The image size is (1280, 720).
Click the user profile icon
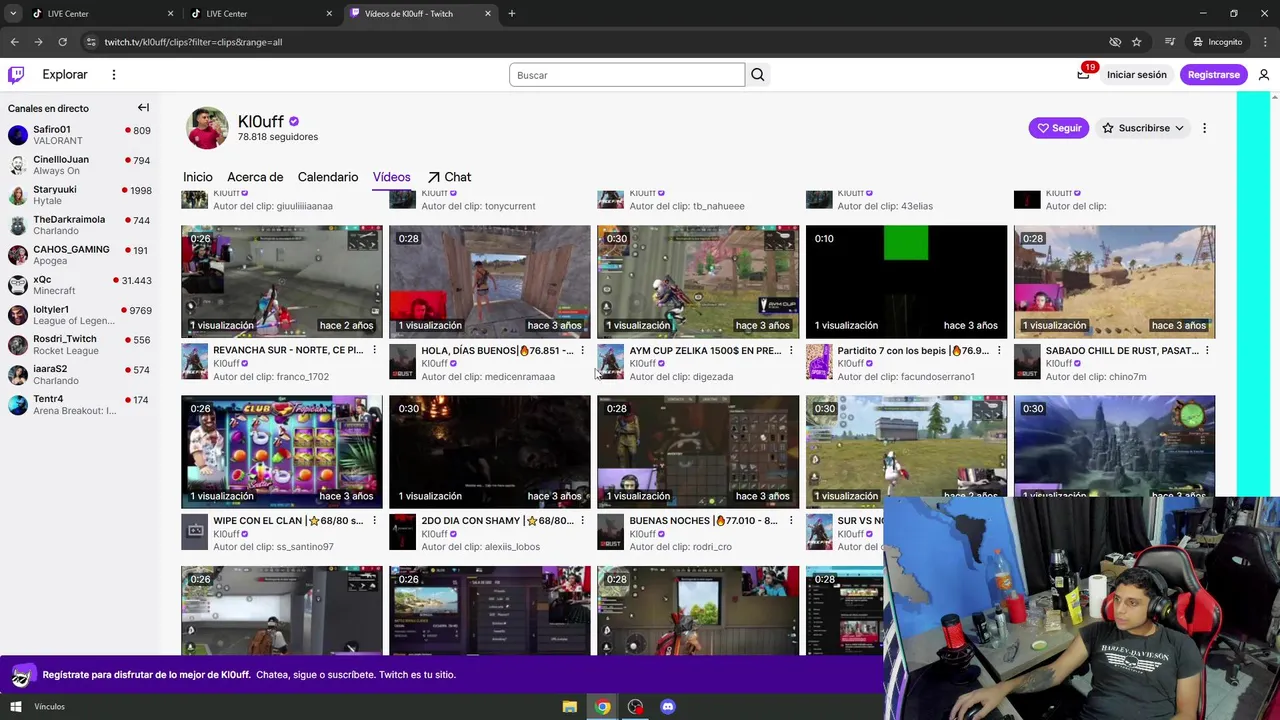tap(1264, 75)
